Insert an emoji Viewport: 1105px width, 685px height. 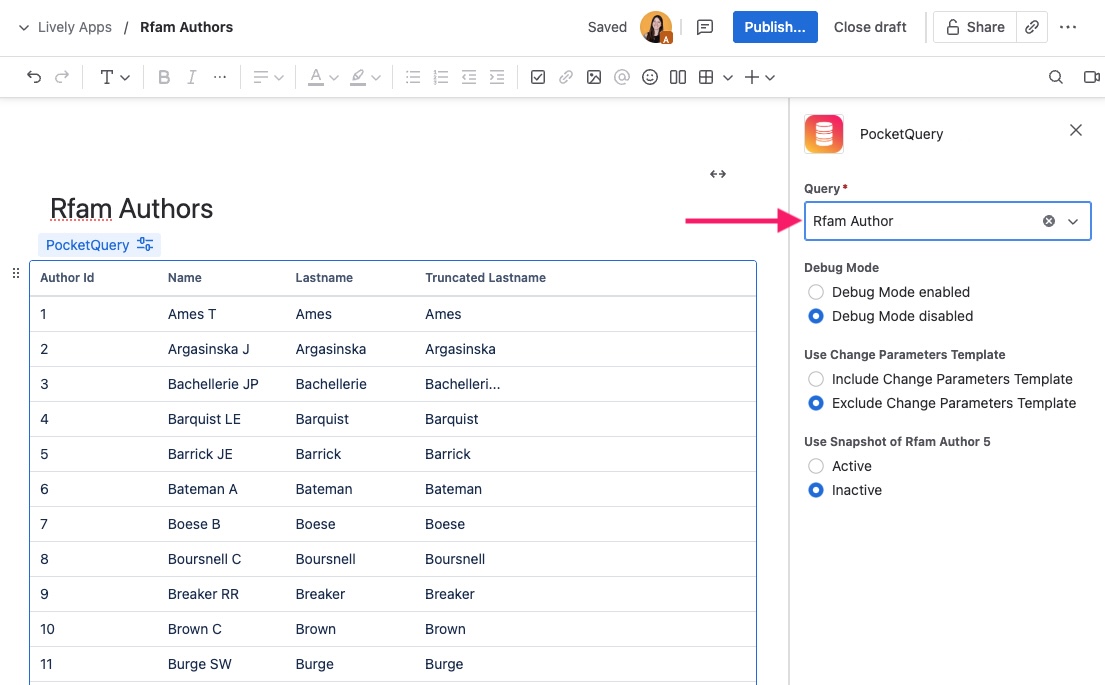click(650, 78)
